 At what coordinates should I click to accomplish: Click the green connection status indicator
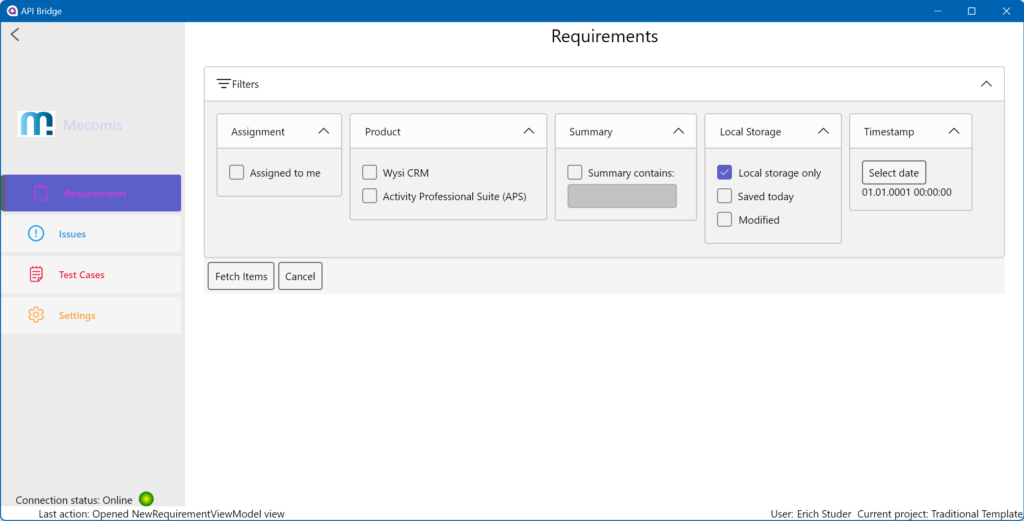point(146,499)
